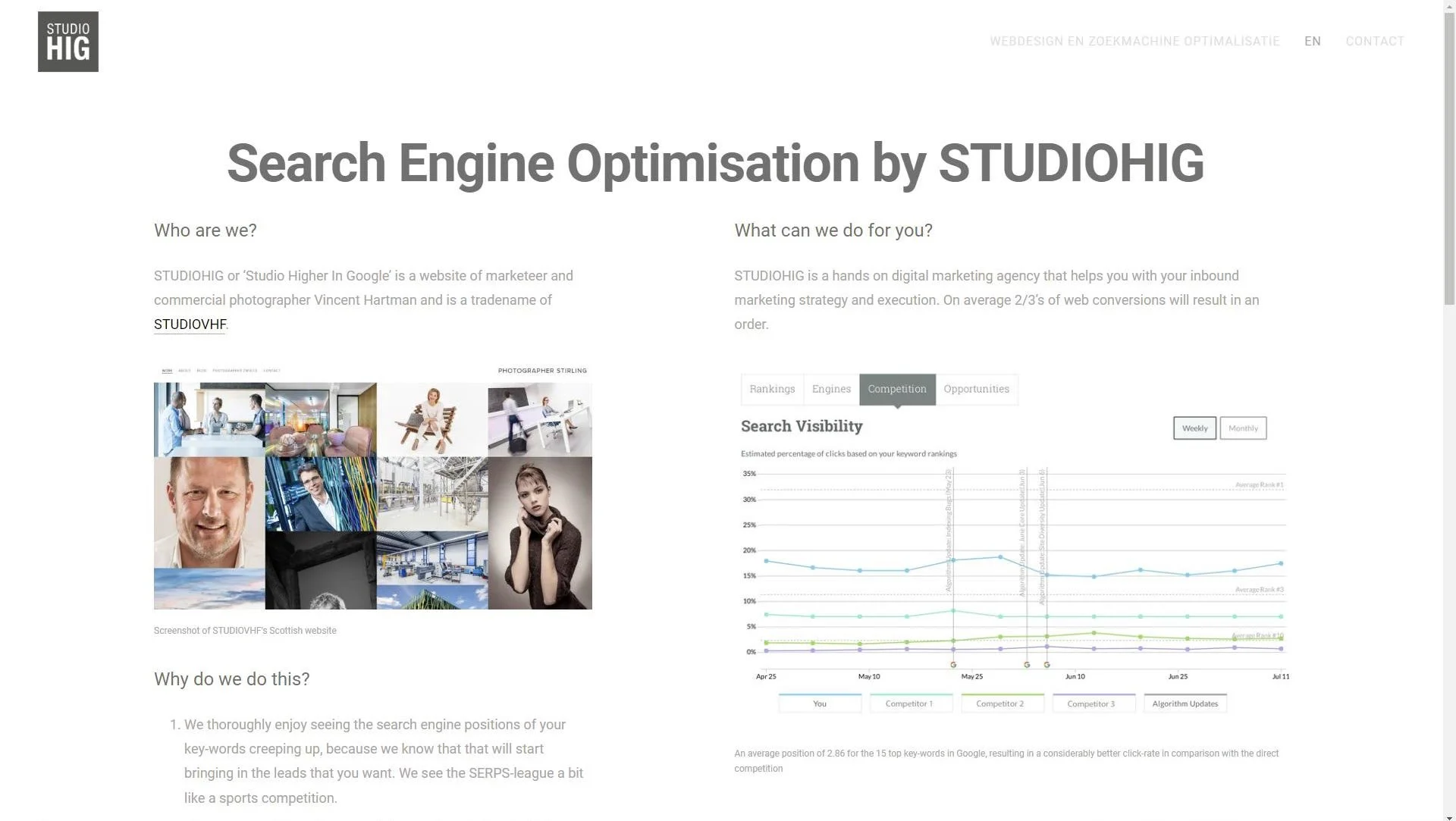1456x821 pixels.
Task: Open the Contact page link
Action: [1374, 42]
